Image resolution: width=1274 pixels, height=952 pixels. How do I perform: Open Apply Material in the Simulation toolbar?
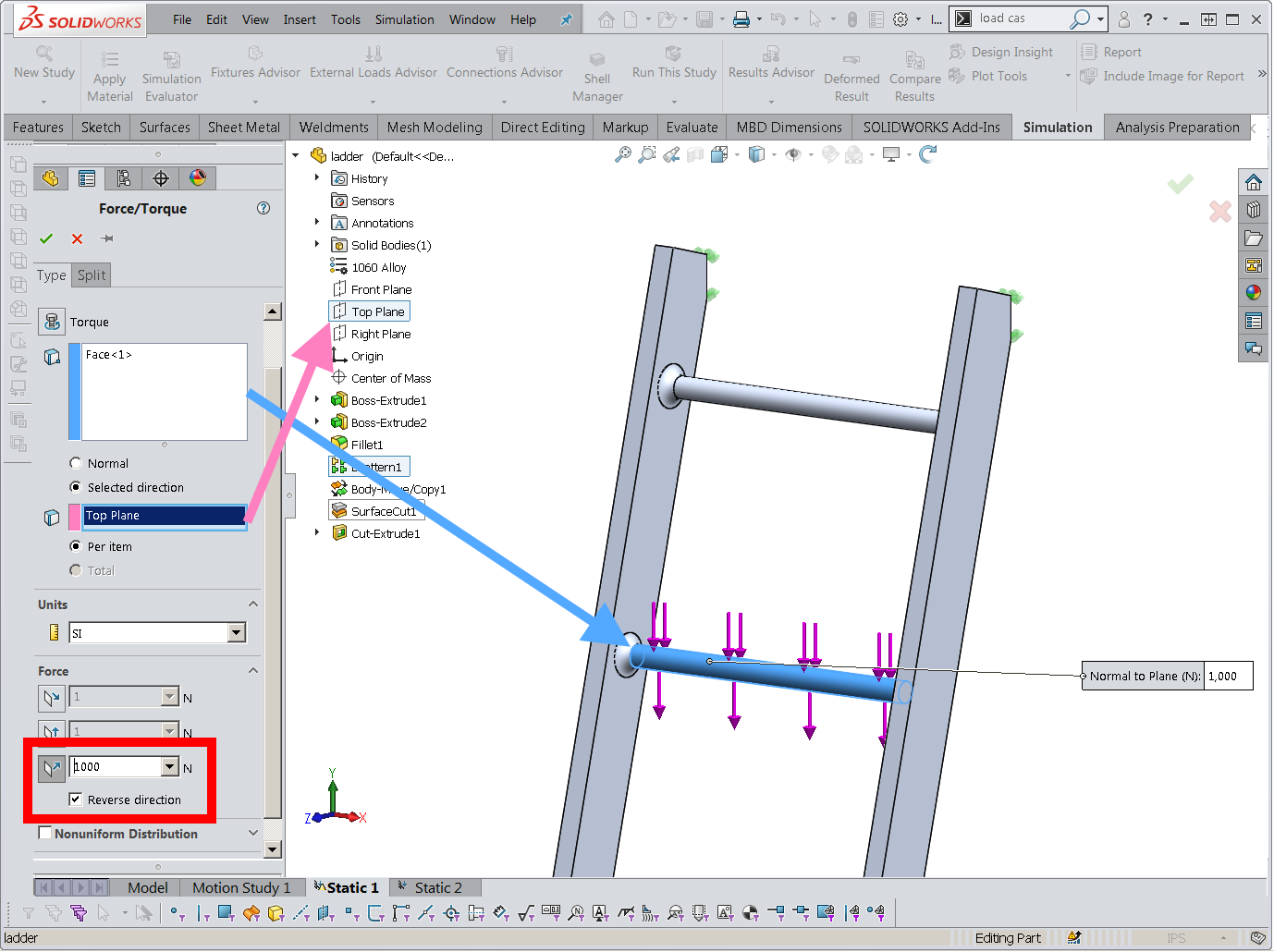(x=109, y=74)
